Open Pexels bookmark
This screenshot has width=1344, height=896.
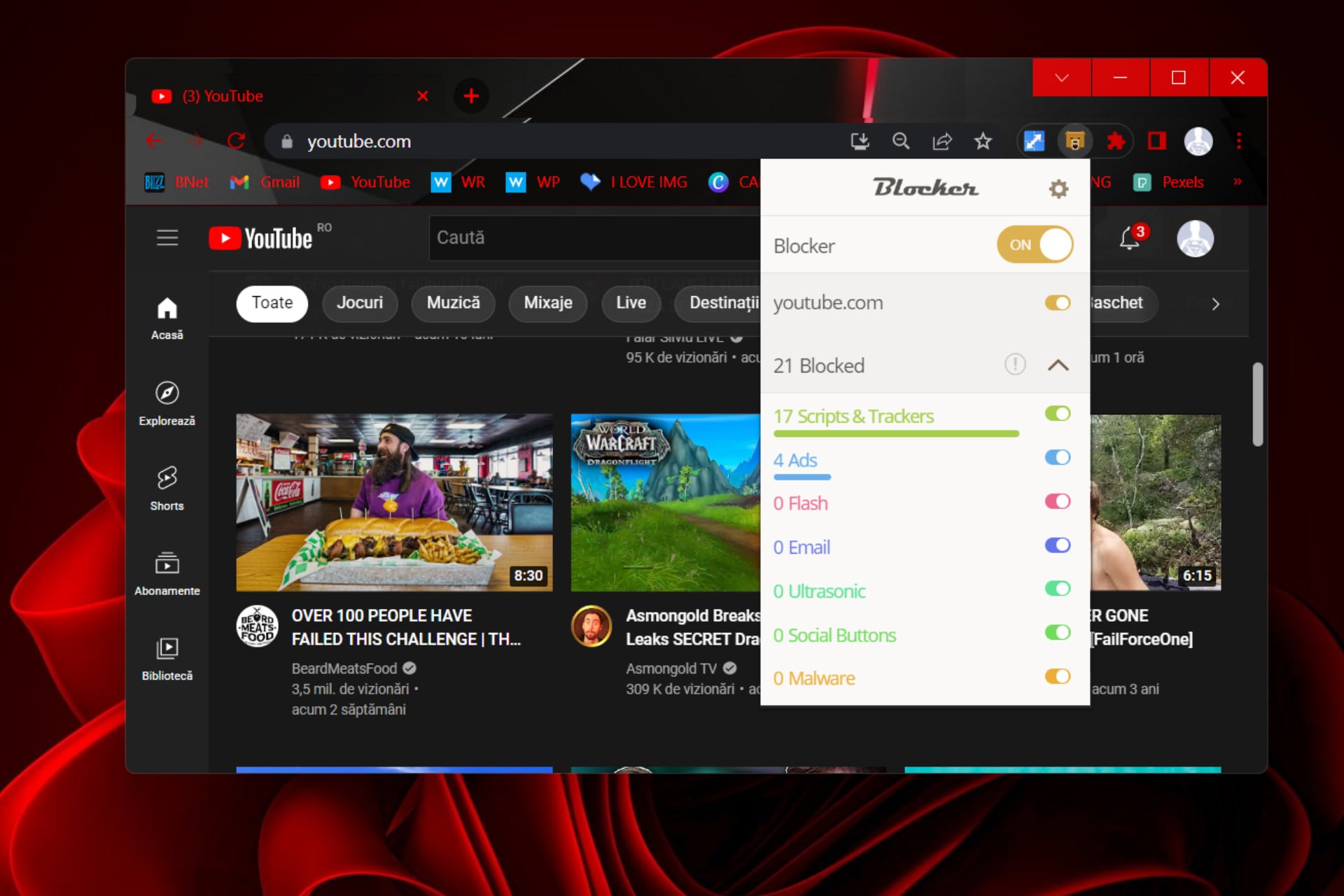coord(1168,182)
